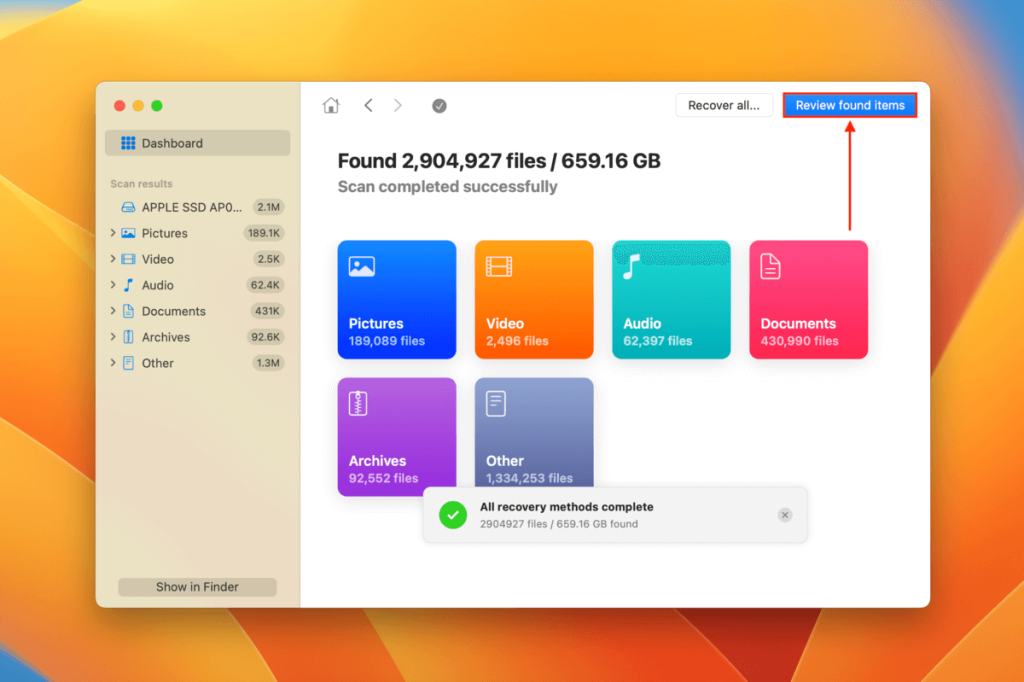Click the Review found items button
Viewport: 1024px width, 682px height.
coord(849,104)
